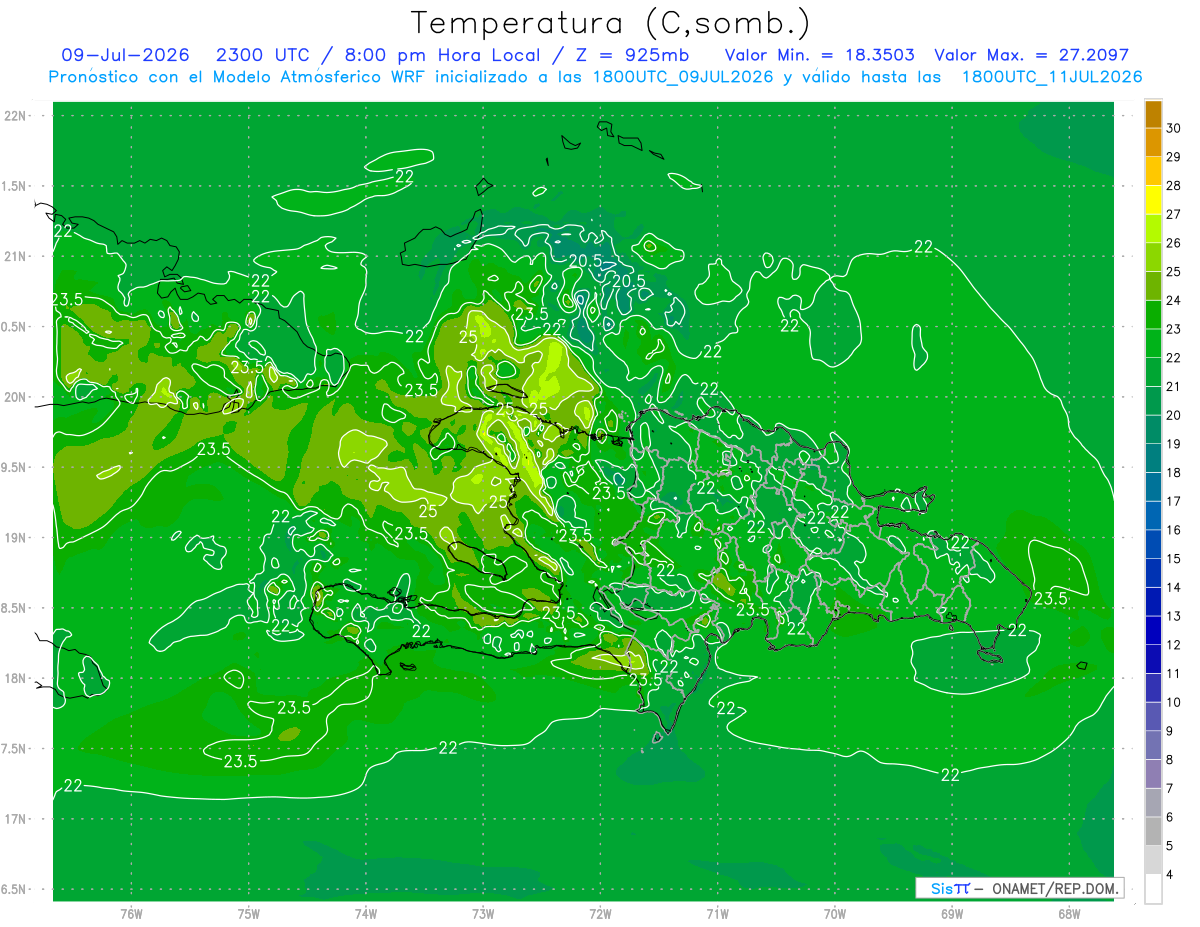This screenshot has width=1200, height=927.
Task: Click the 'Valor Min. = 18.3503' text
Action: point(820,55)
